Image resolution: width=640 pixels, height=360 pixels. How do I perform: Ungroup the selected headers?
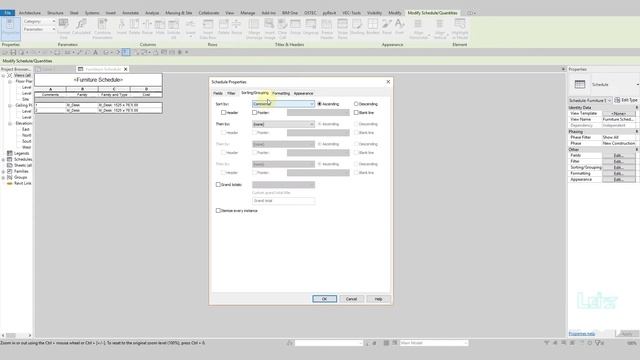pyautogui.click(x=311, y=27)
